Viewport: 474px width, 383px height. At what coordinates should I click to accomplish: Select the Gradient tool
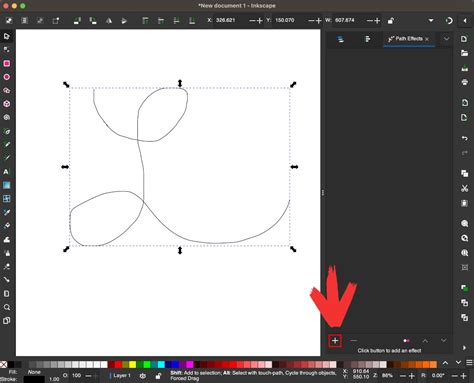(7, 185)
